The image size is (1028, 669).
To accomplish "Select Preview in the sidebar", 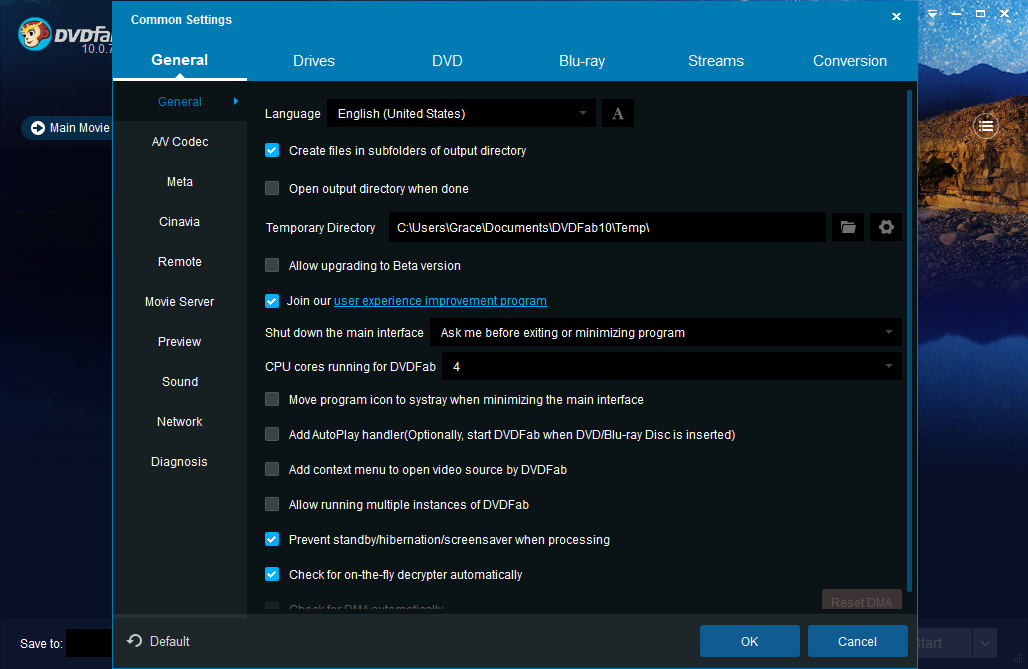I will coord(180,342).
